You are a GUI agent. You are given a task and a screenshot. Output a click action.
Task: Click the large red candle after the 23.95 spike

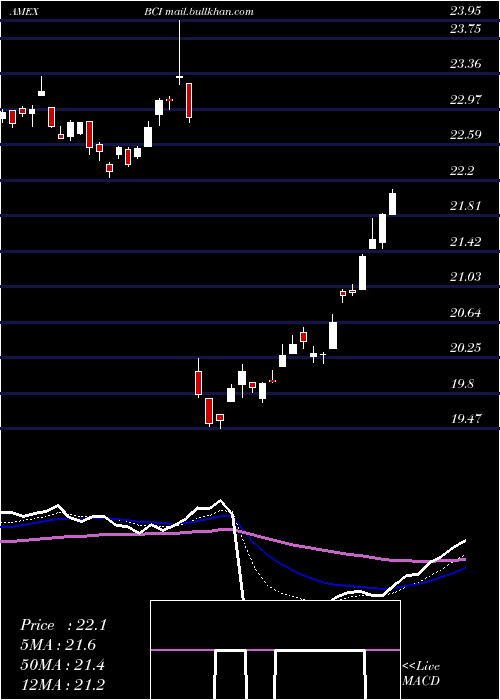189,101
